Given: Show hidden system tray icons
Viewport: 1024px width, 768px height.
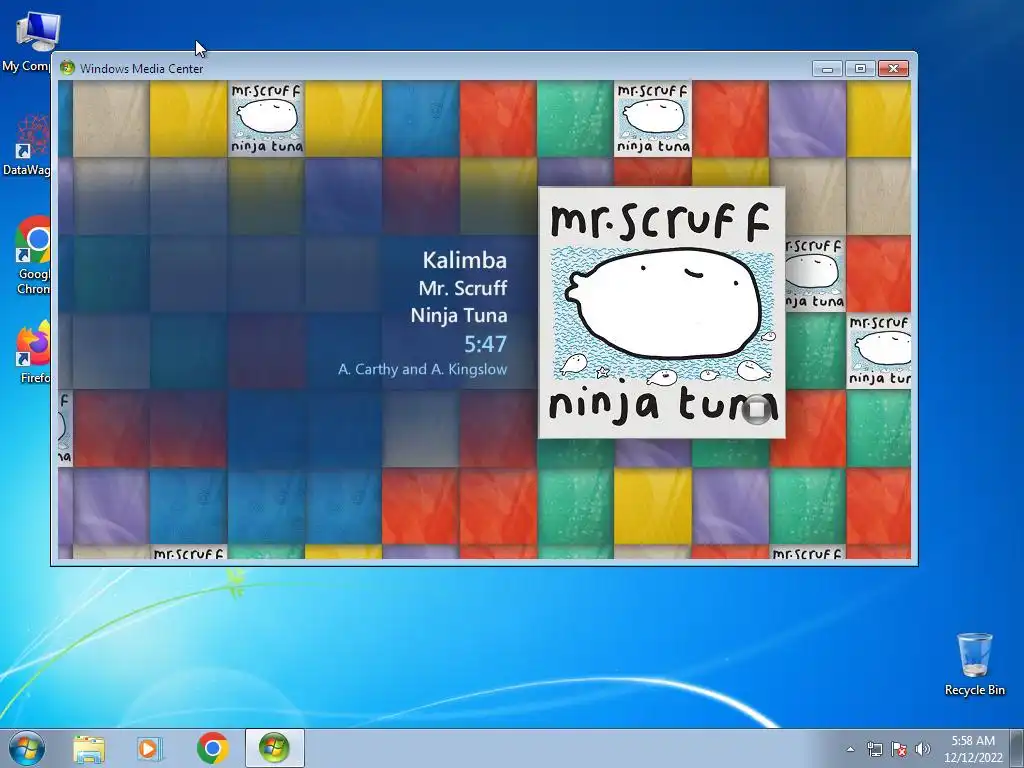Looking at the screenshot, I should click(x=850, y=749).
